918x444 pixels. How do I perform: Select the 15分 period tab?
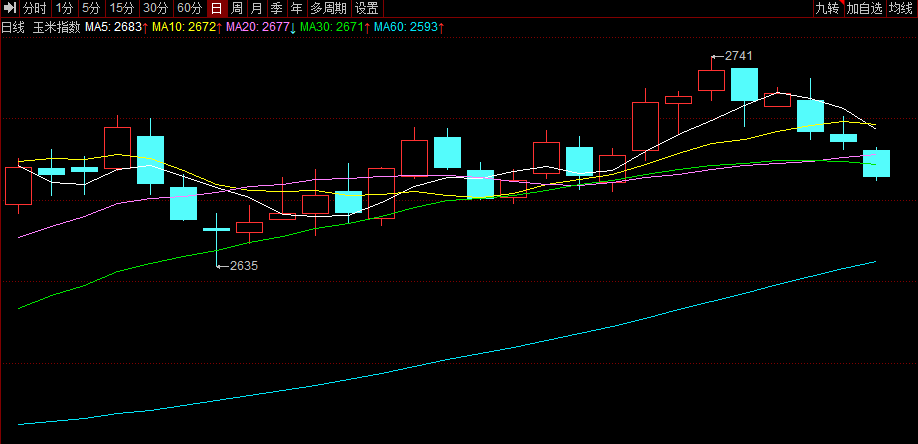(x=123, y=8)
